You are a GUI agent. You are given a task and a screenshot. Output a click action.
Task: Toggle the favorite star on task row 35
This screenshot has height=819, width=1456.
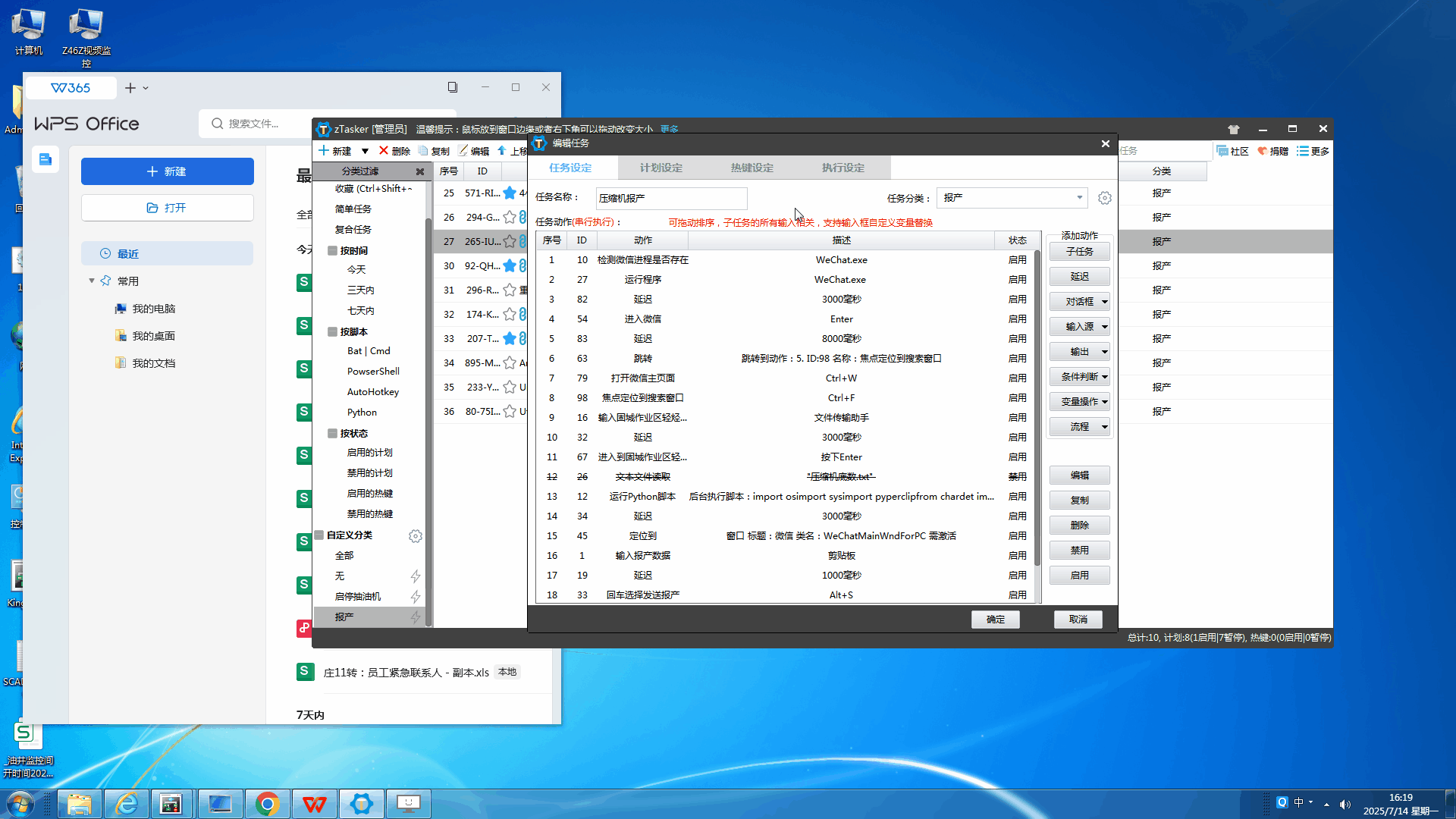[x=510, y=387]
